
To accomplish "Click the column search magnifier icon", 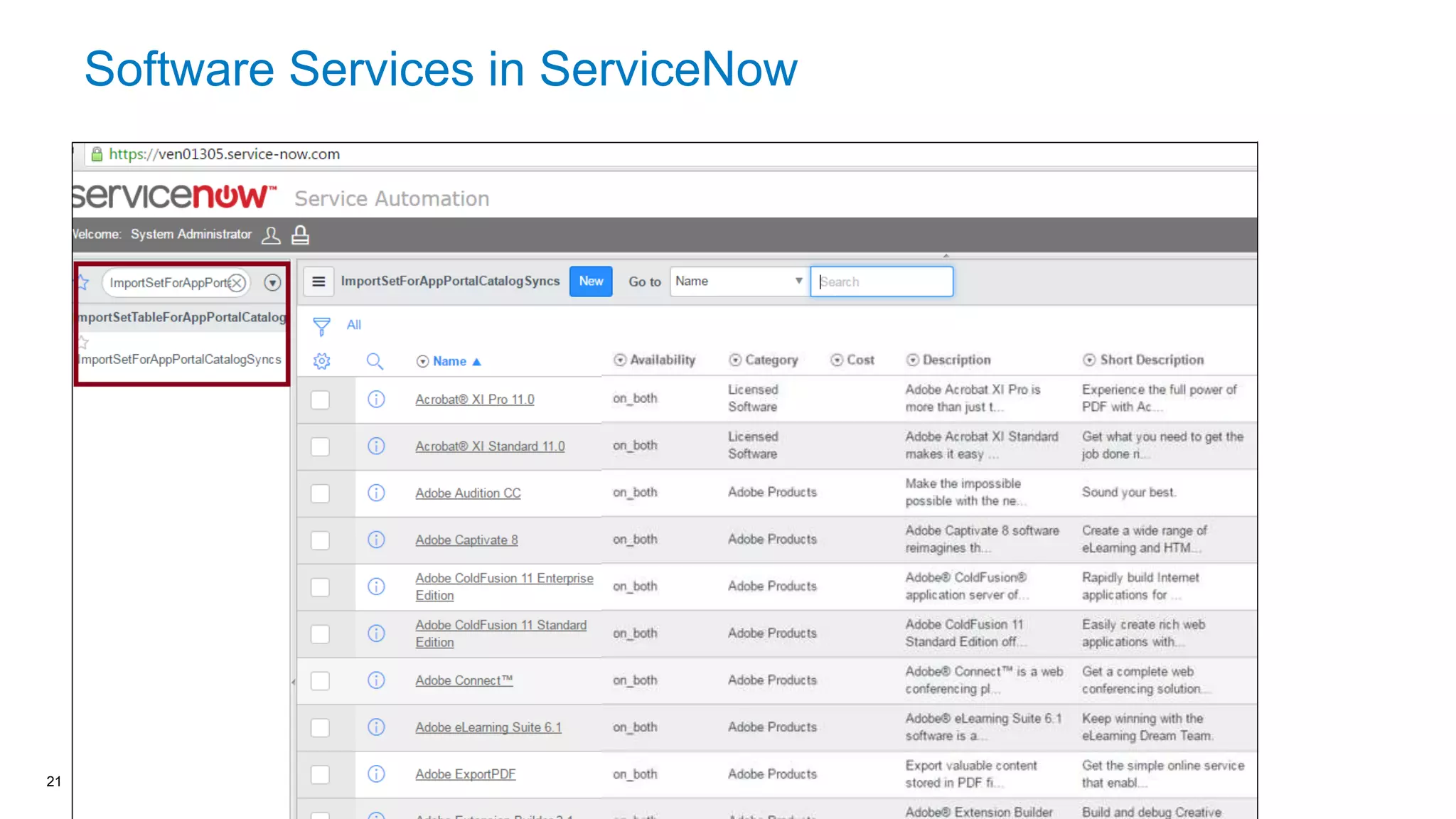I will click(375, 361).
